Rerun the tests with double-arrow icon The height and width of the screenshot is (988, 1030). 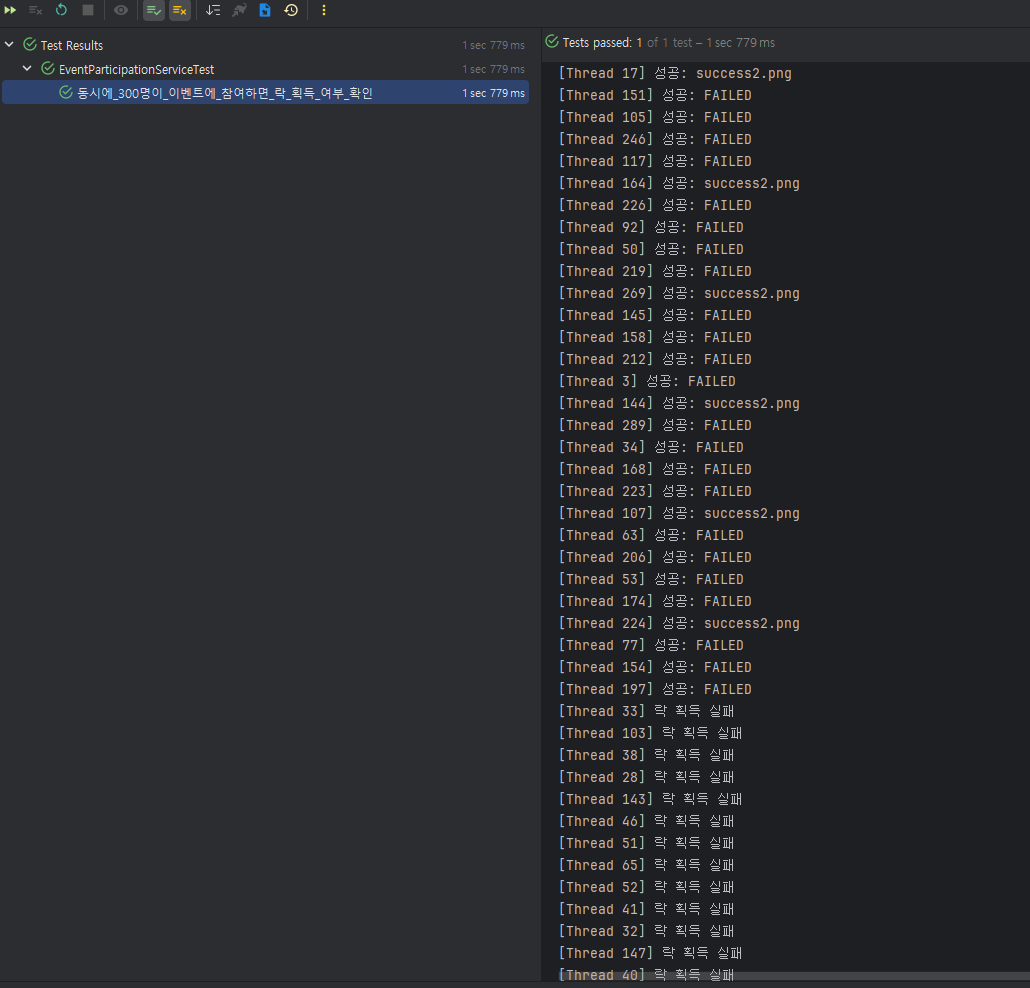click(10, 11)
